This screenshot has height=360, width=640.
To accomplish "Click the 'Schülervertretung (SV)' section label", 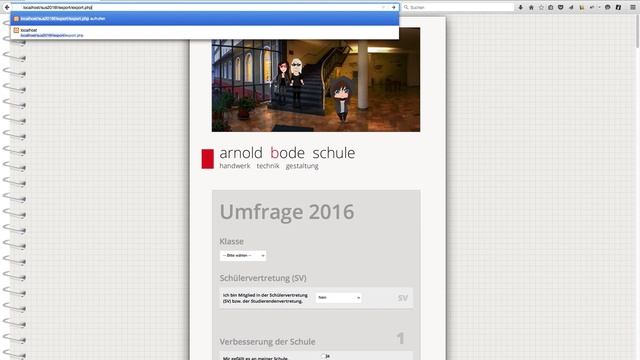I will point(263,278).
